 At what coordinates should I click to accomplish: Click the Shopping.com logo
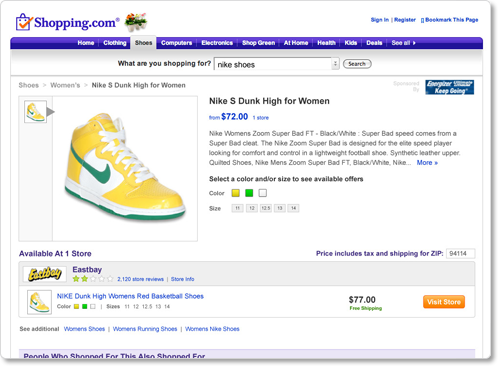click(68, 22)
